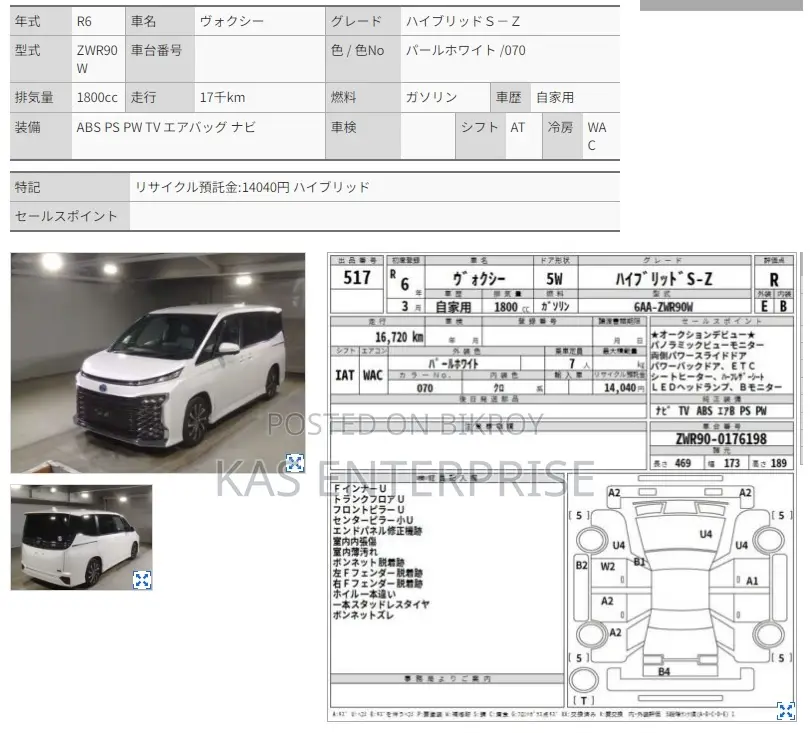Select the 型式 label cell
This screenshot has height=733, width=810.
tap(41, 59)
